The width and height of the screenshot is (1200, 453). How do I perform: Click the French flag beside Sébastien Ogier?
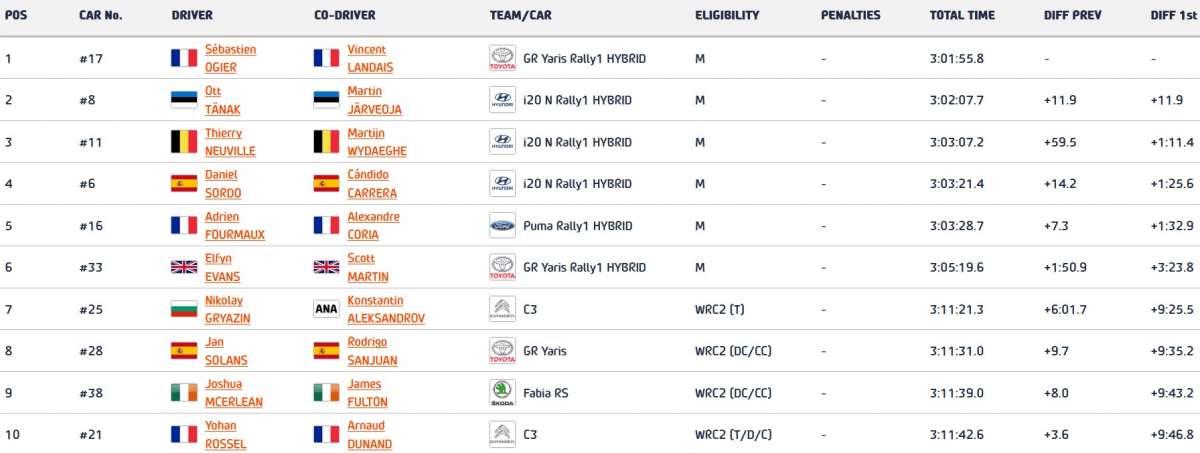tap(184, 58)
